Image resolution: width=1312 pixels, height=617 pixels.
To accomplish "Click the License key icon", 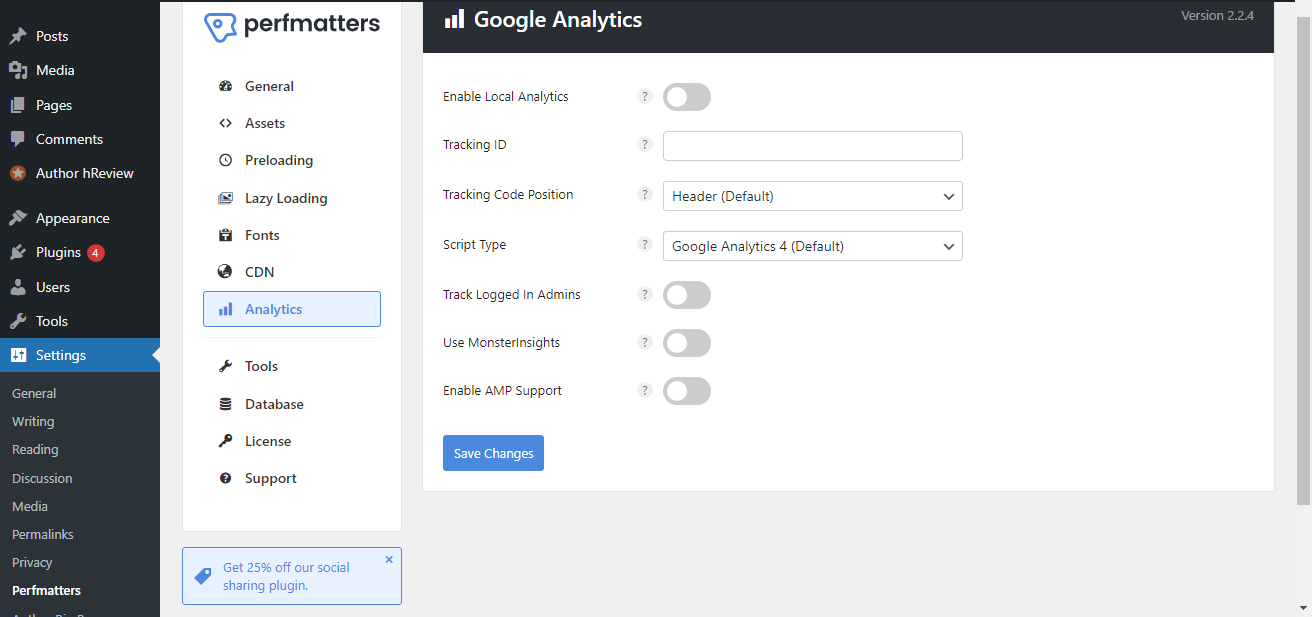I will [x=225, y=441].
